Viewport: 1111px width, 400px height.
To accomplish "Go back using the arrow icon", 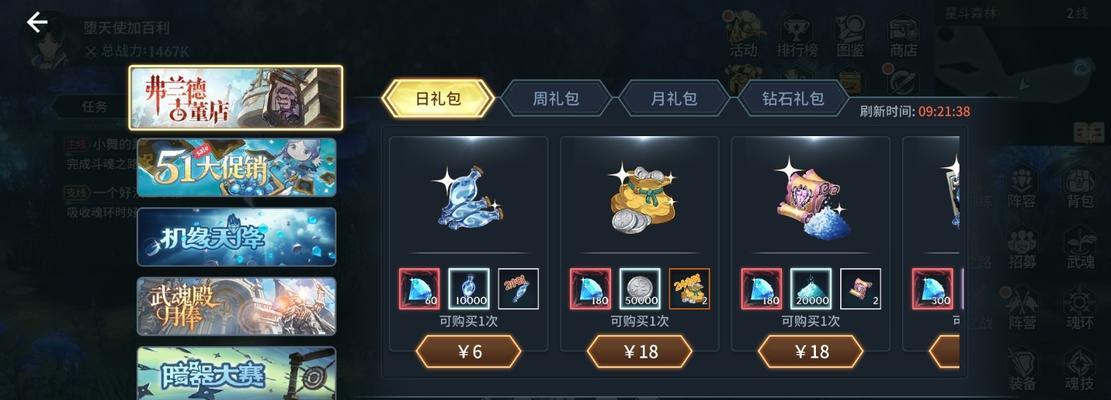I will (x=37, y=23).
